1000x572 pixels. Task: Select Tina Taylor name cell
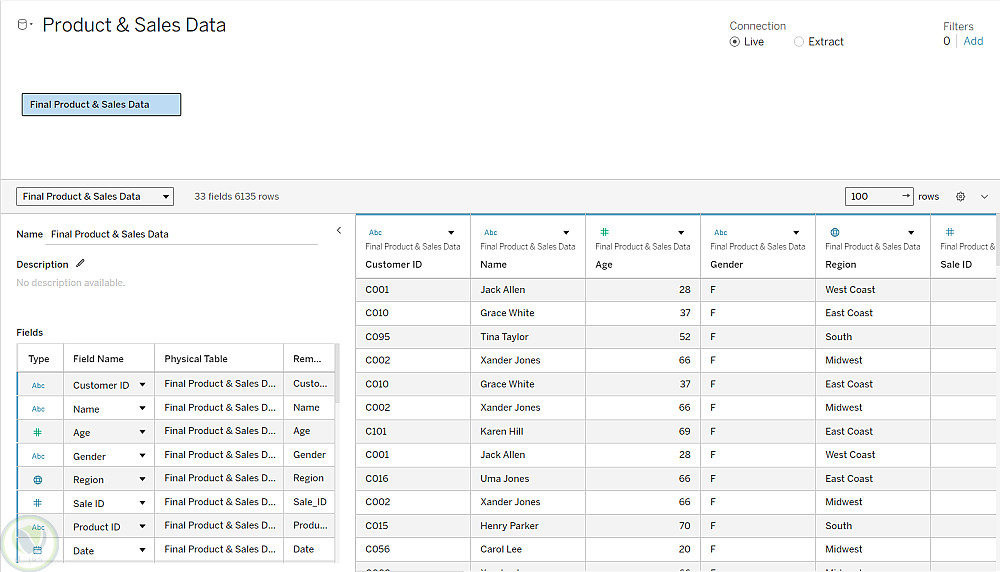coord(528,337)
